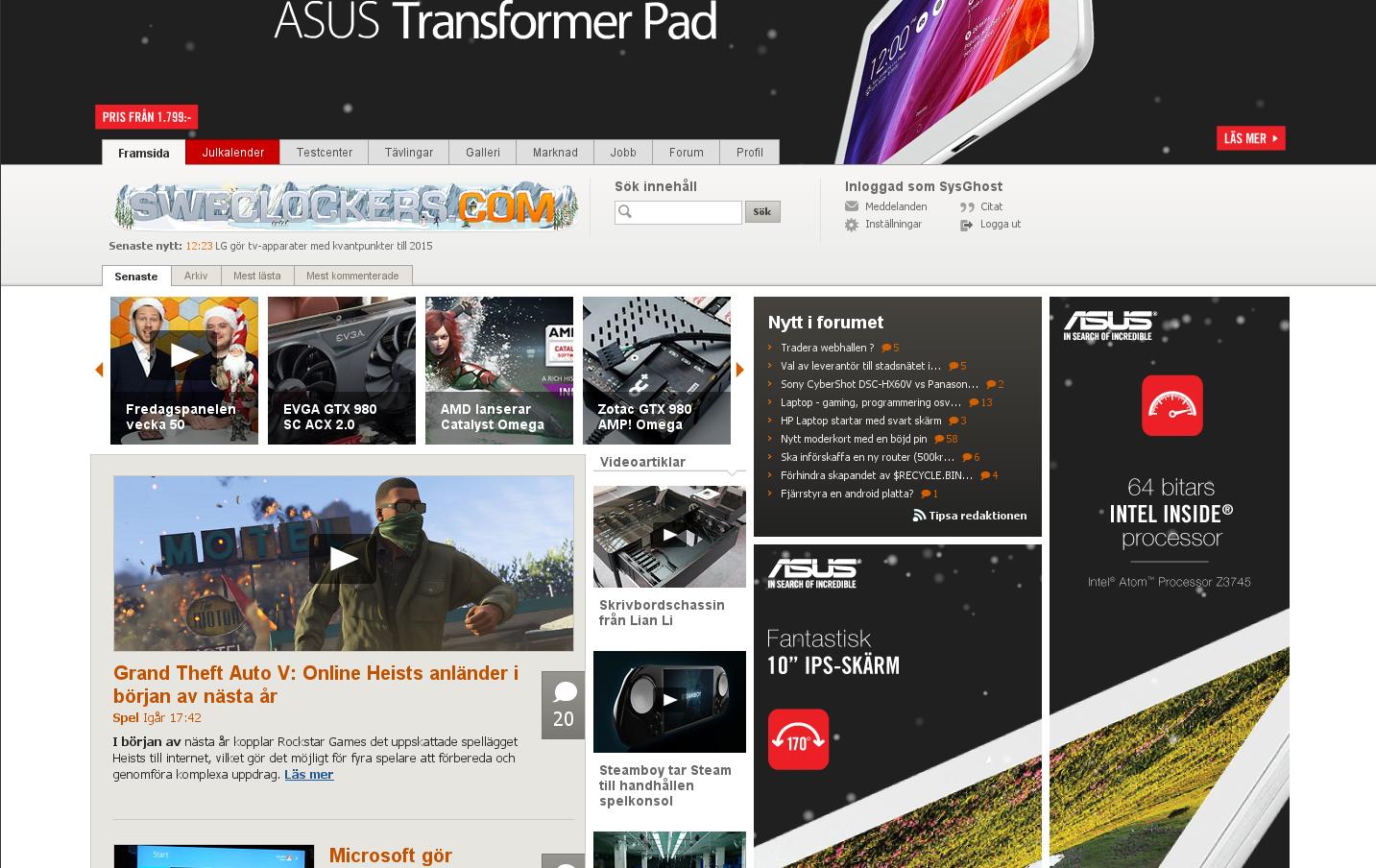
Task: Show previous articles with the left carousel arrow
Action: [99, 370]
